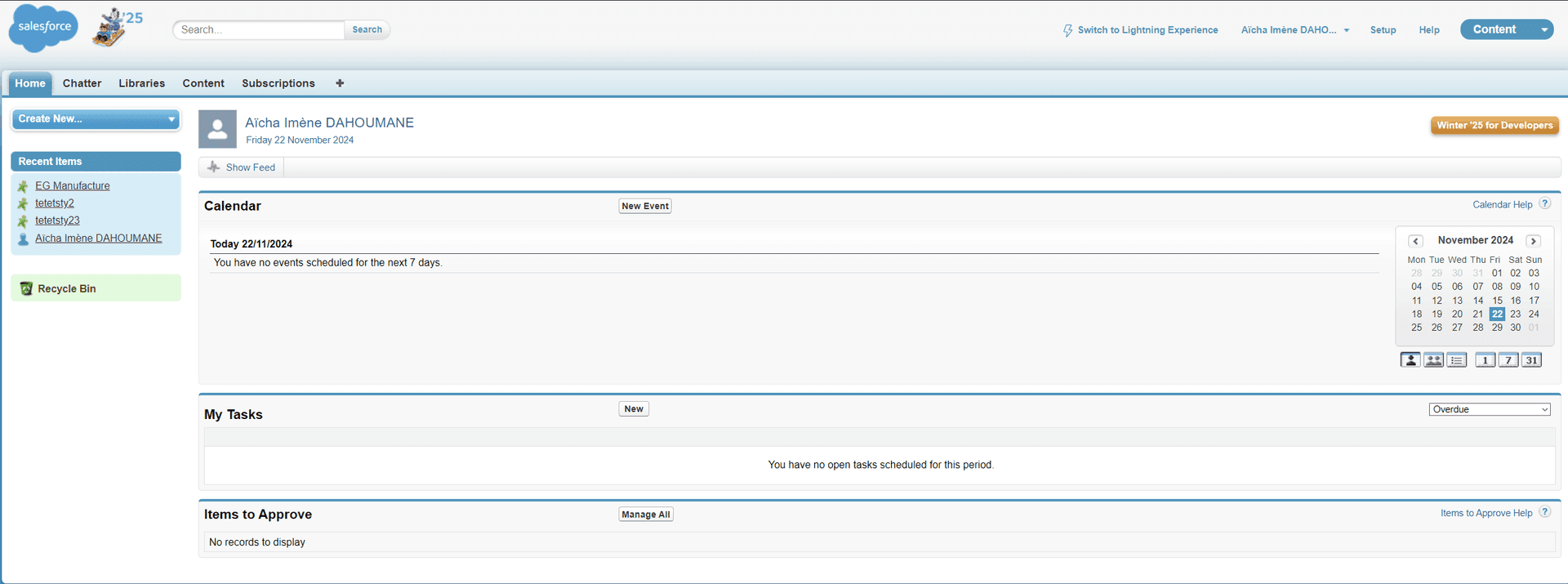Click the user profile avatar photo
Image resolution: width=1568 pixels, height=584 pixels.
[x=217, y=129]
